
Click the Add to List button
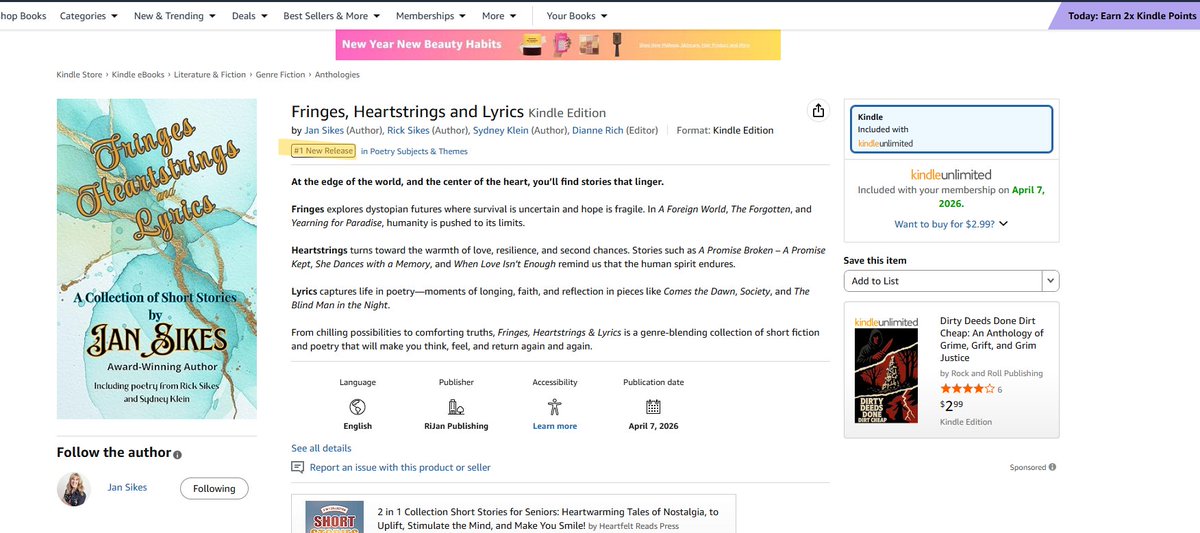point(943,281)
